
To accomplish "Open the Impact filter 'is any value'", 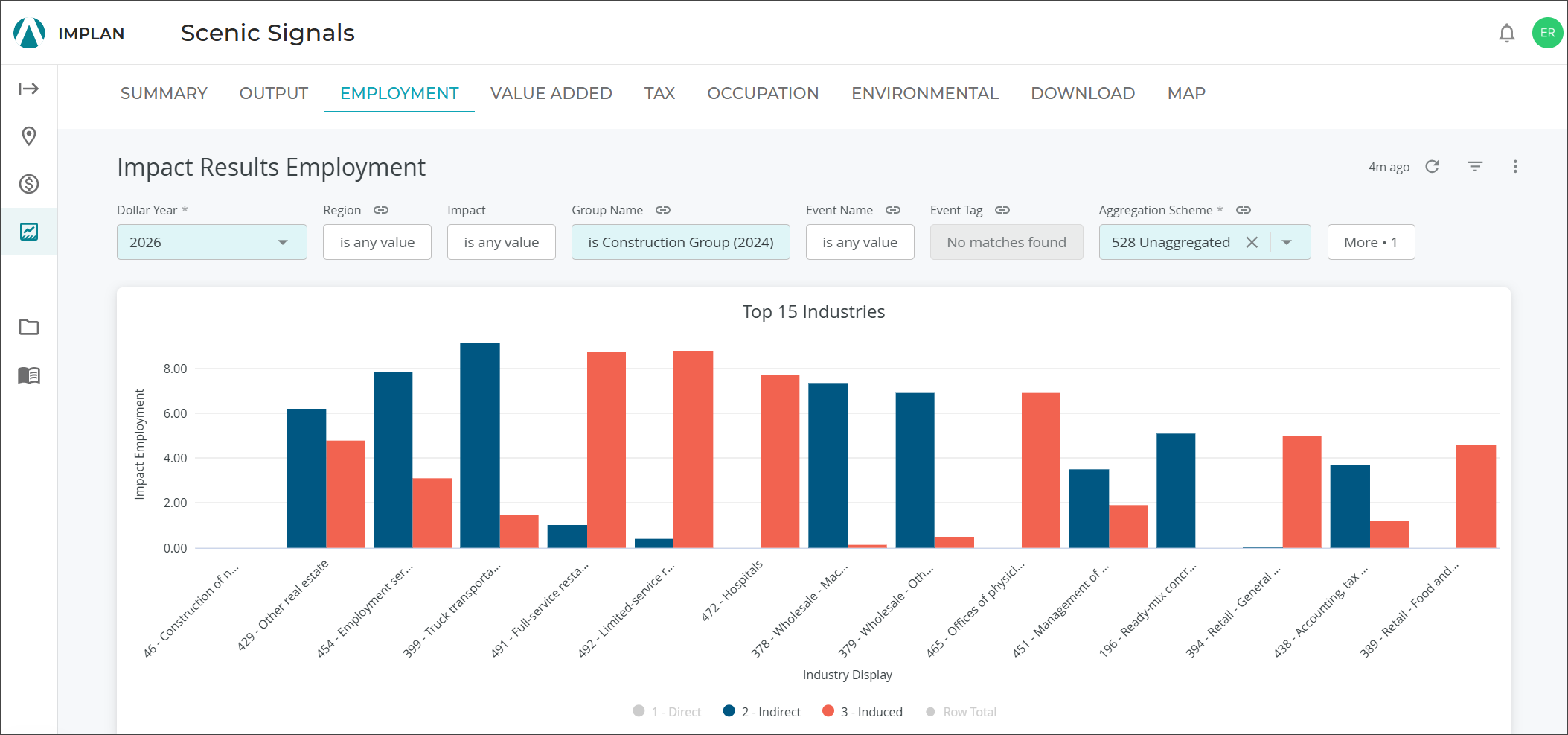I will [502, 242].
